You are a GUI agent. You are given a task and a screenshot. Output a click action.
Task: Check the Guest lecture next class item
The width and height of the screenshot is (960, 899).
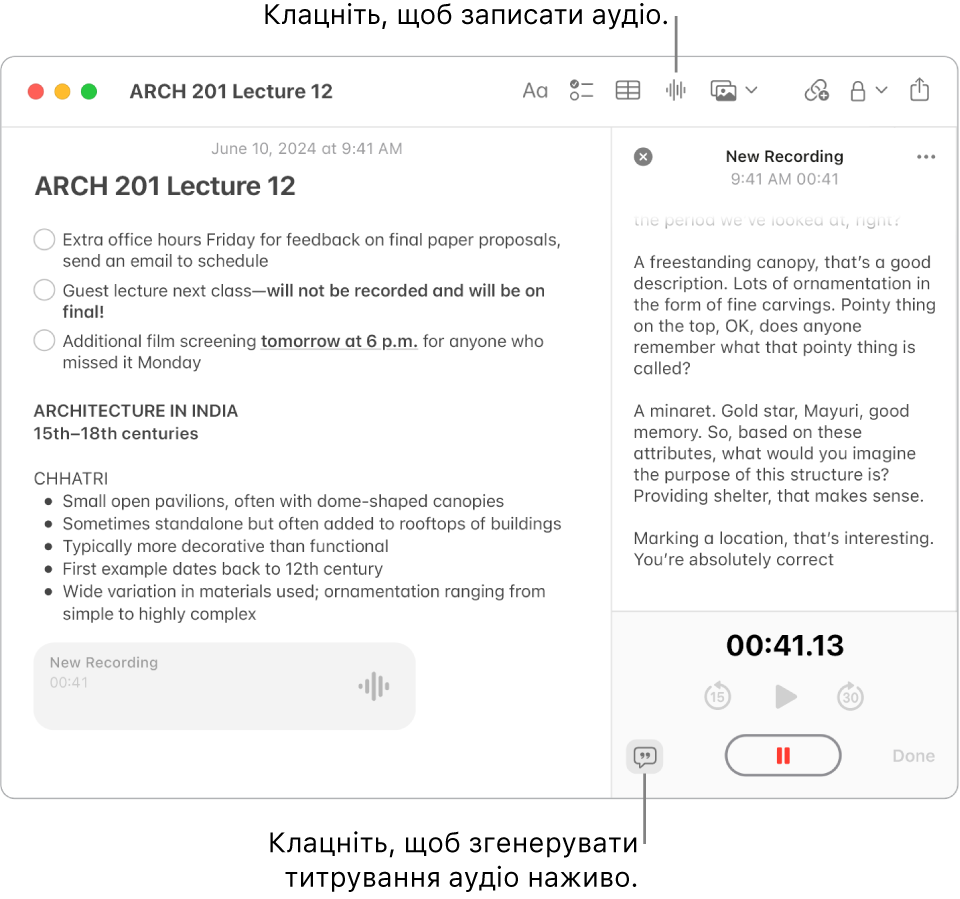pos(44,290)
